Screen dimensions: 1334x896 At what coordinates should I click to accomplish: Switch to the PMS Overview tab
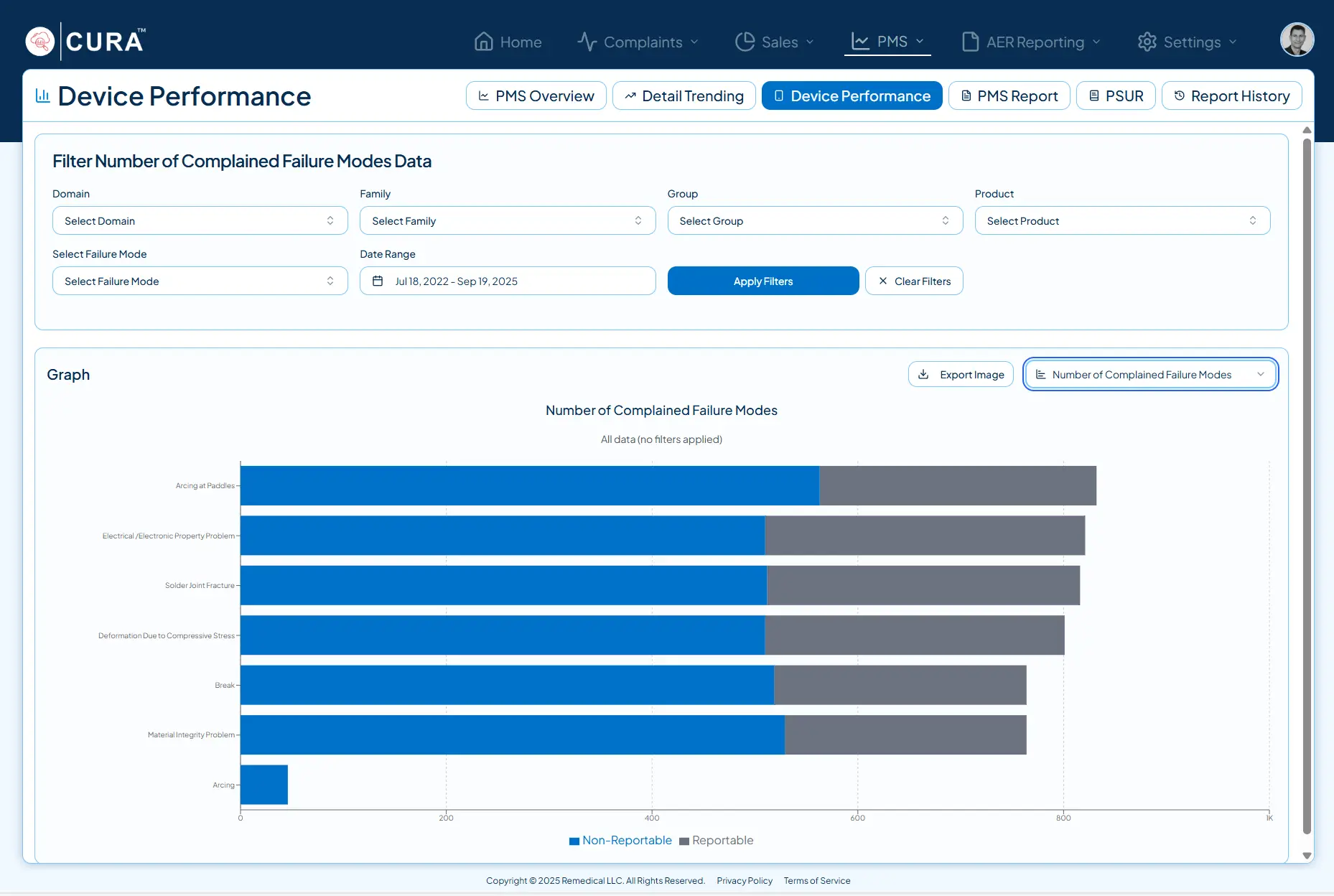536,95
